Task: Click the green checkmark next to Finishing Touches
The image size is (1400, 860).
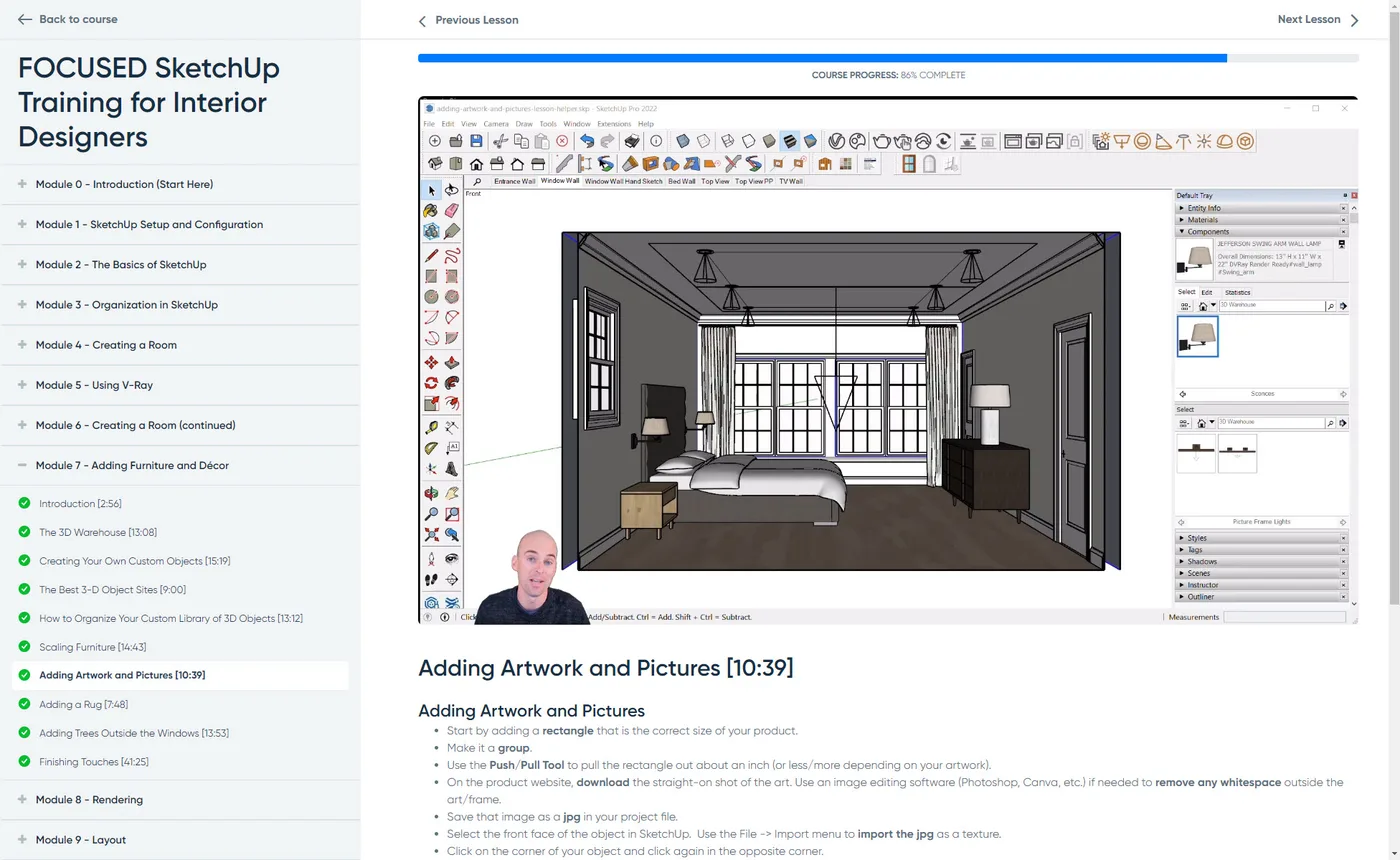Action: point(24,762)
